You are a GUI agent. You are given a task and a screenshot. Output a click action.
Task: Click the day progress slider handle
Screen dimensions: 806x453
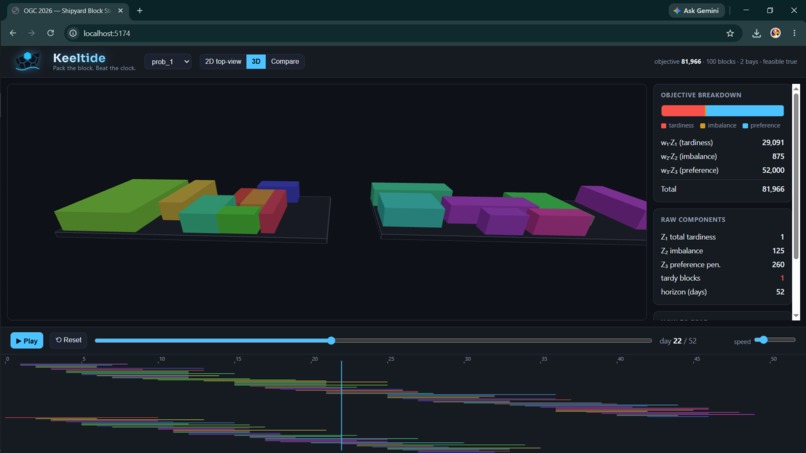[x=332, y=340]
